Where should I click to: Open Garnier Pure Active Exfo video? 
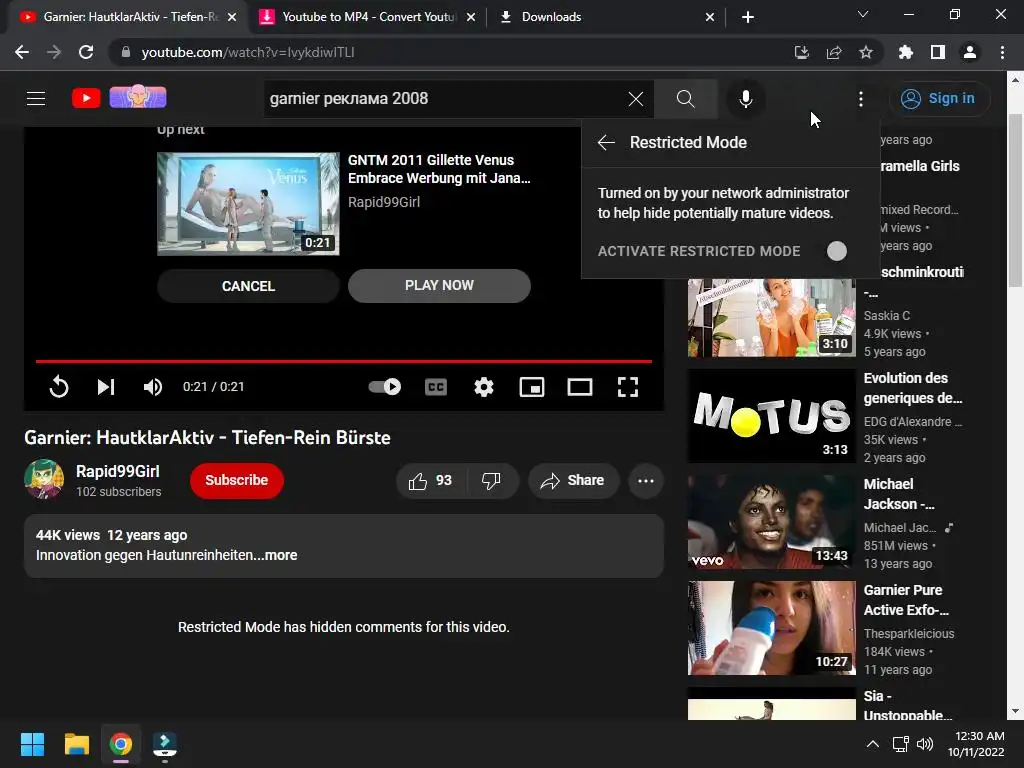771,628
